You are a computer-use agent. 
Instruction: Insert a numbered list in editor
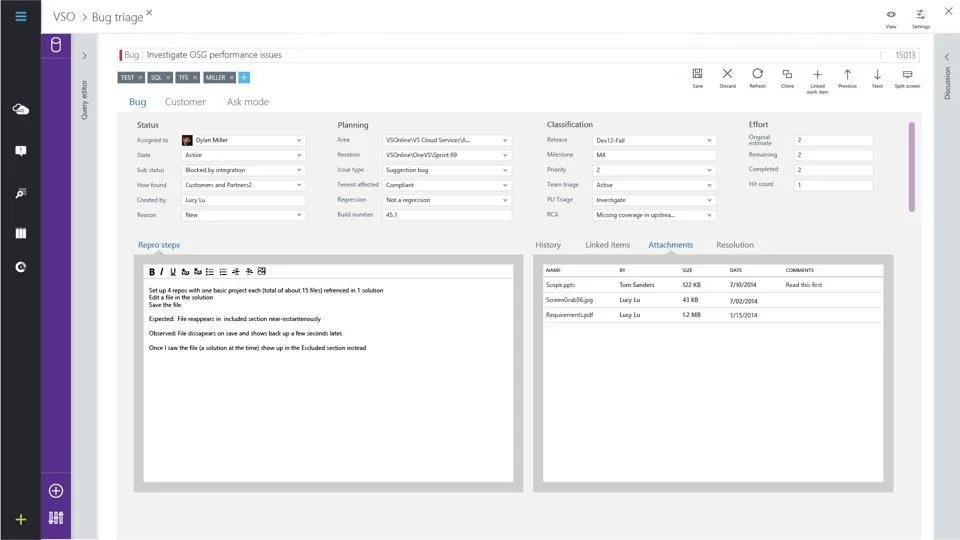(x=223, y=272)
